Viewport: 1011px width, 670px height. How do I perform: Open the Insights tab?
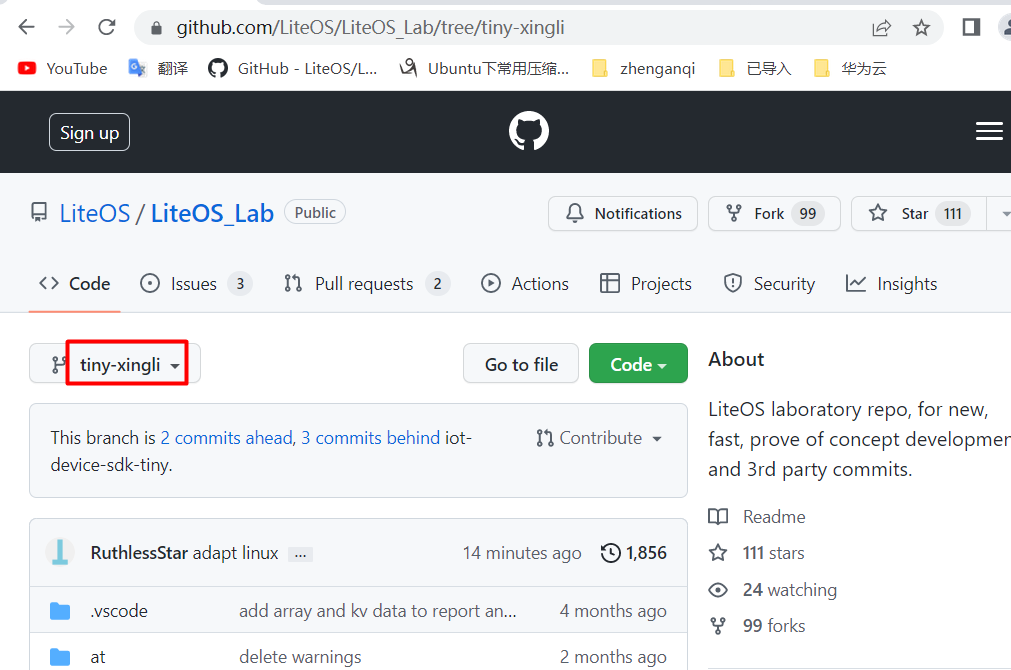[891, 284]
